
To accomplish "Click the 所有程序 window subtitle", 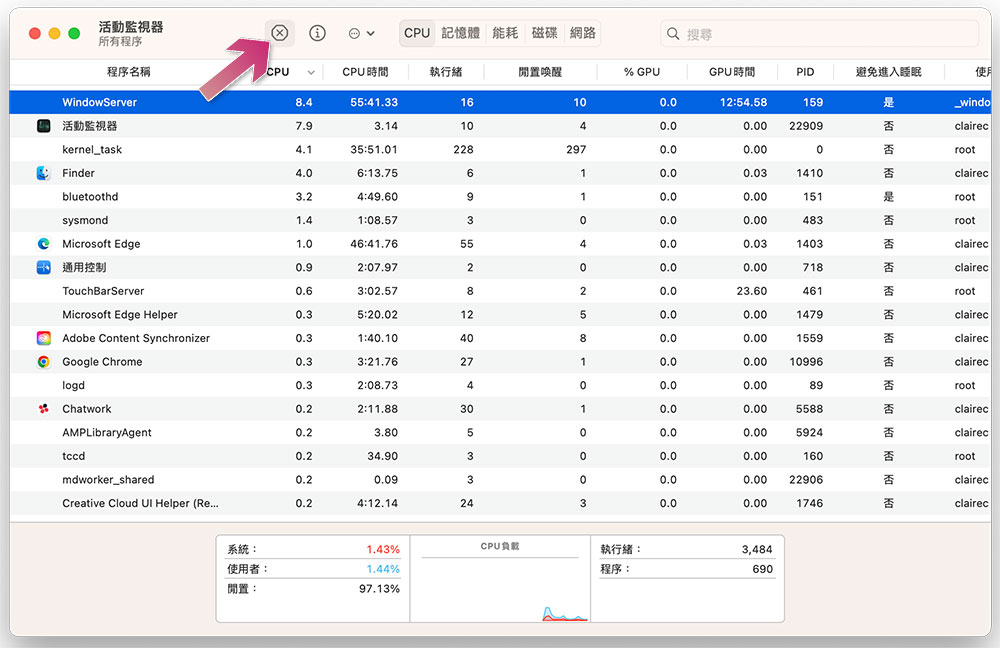I will coord(120,41).
